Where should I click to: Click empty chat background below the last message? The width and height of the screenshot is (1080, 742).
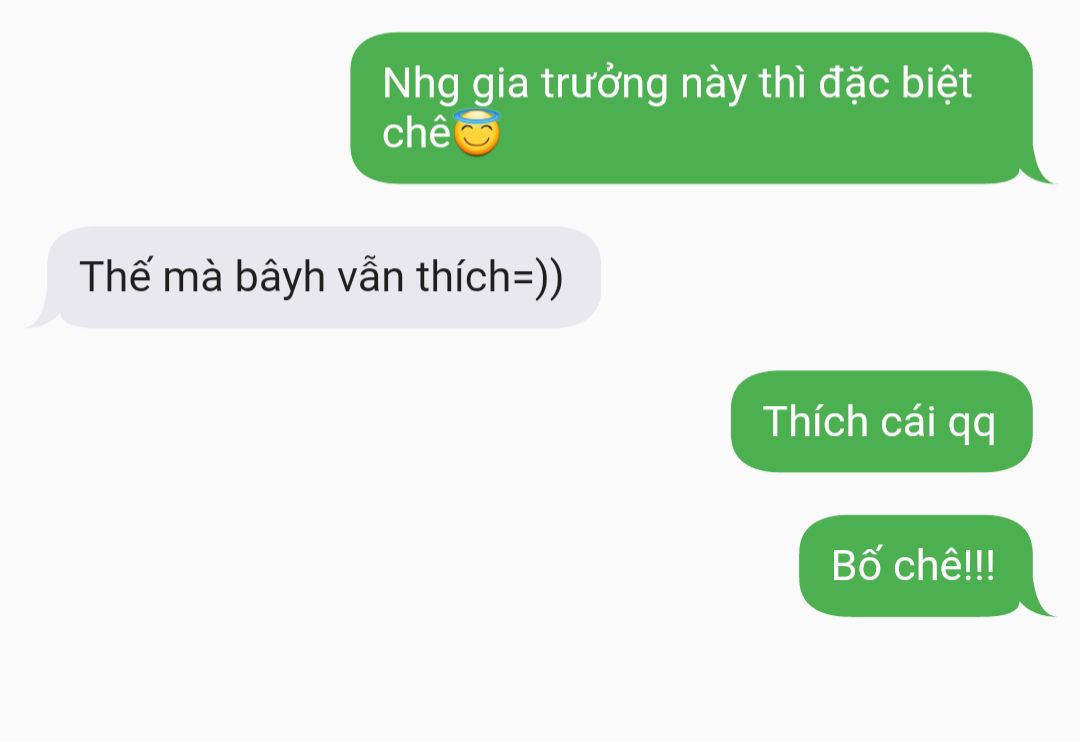(540, 682)
